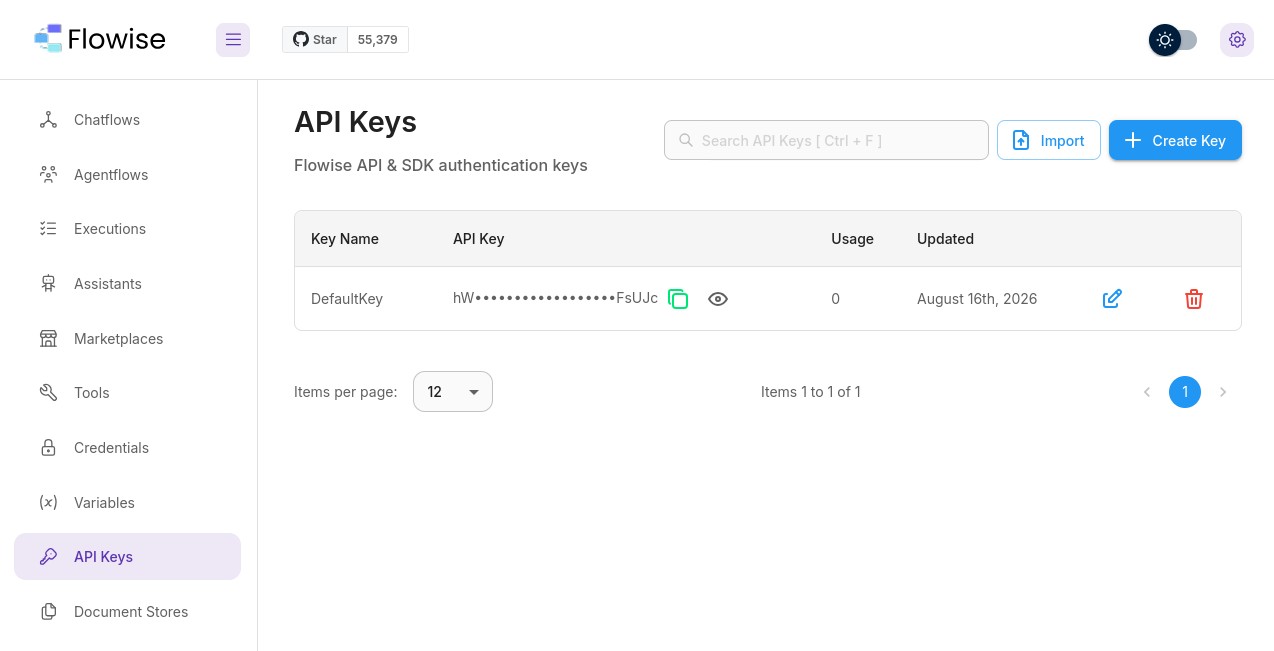Copy the DefaultKey API key
The image size is (1274, 651).
tap(678, 299)
